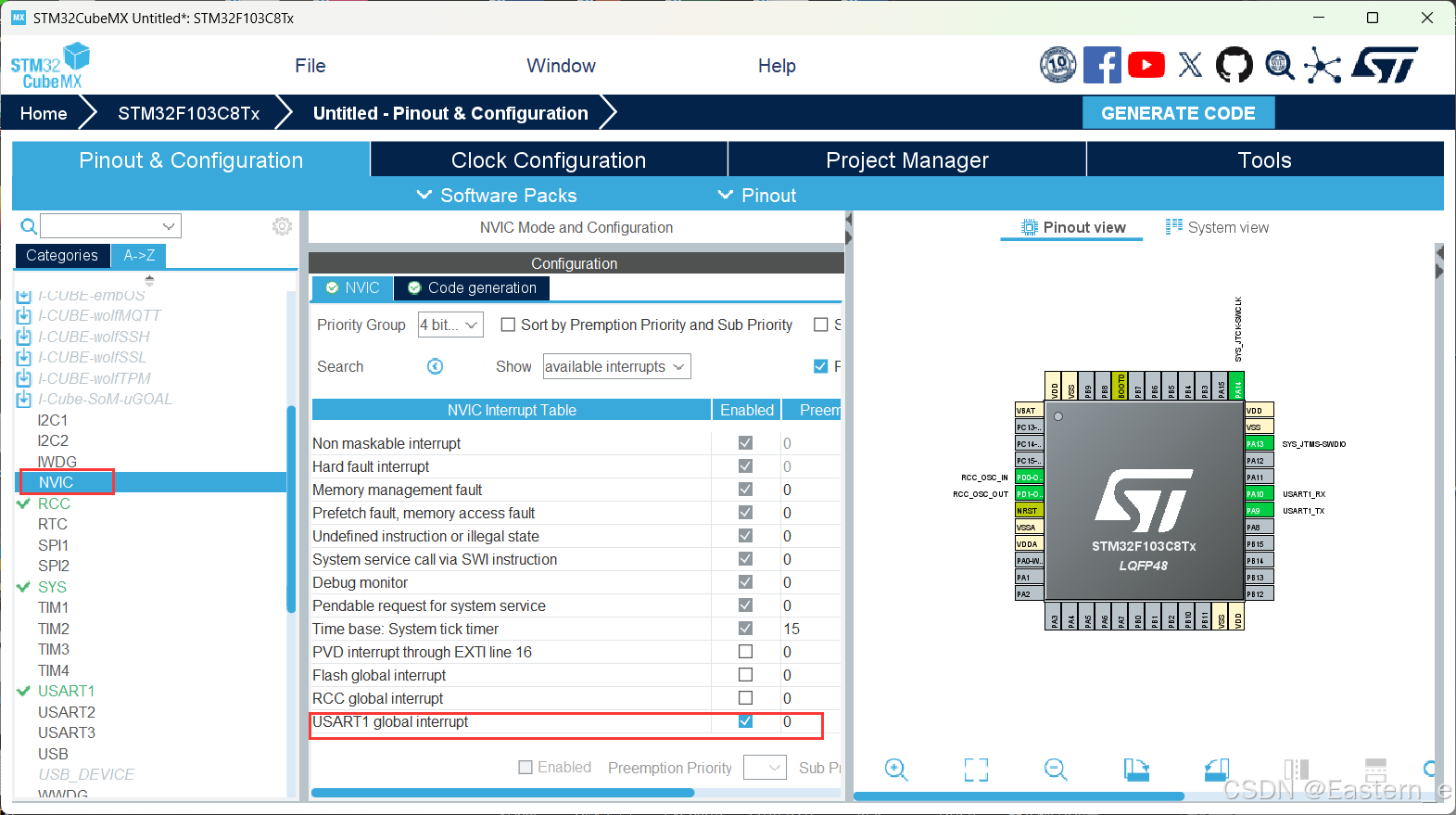The image size is (1456, 815).
Task: Go to Home breadcrumb
Action: [x=44, y=113]
